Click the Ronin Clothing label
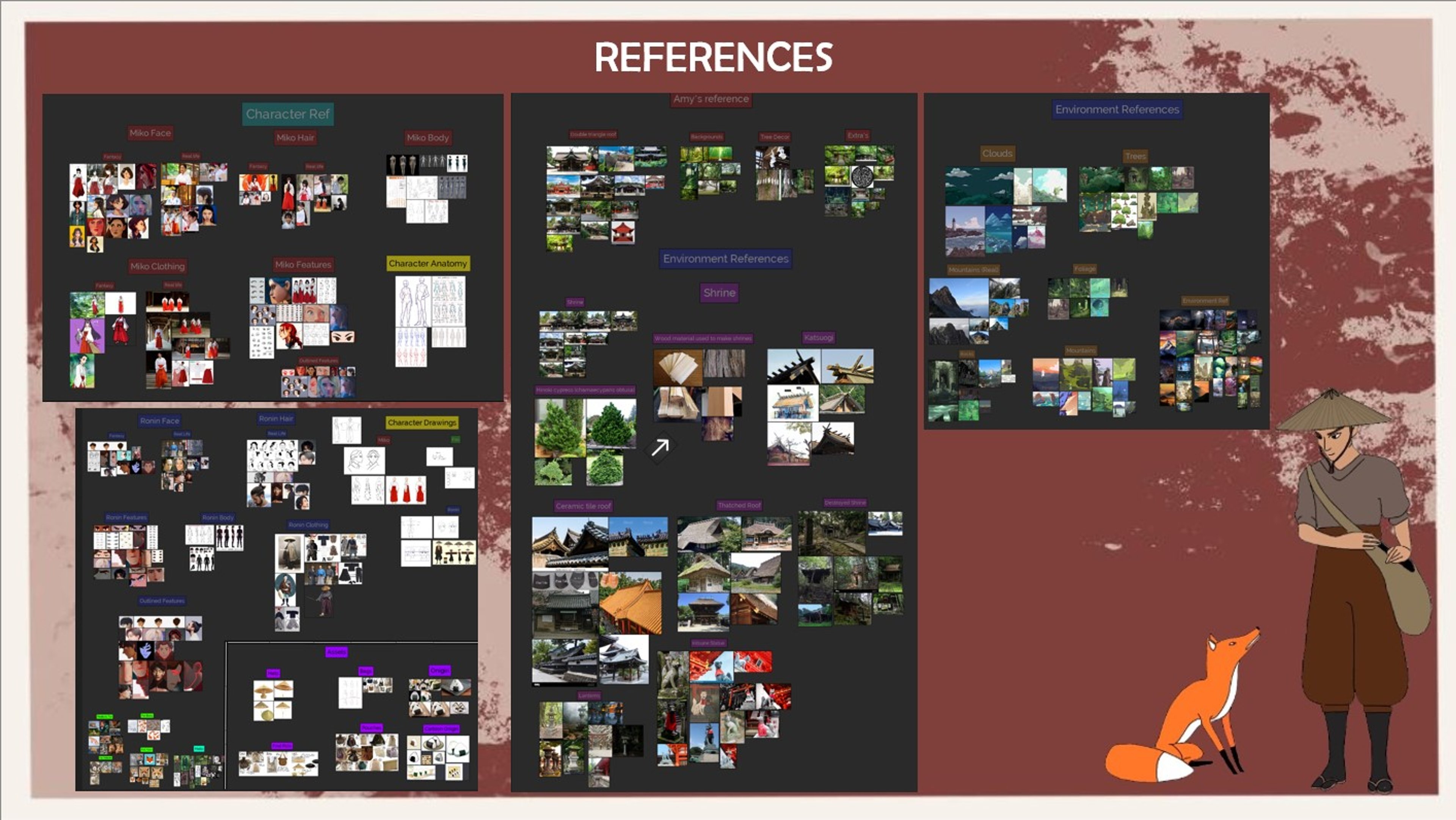The height and width of the screenshot is (820, 1456). pyautogui.click(x=308, y=525)
